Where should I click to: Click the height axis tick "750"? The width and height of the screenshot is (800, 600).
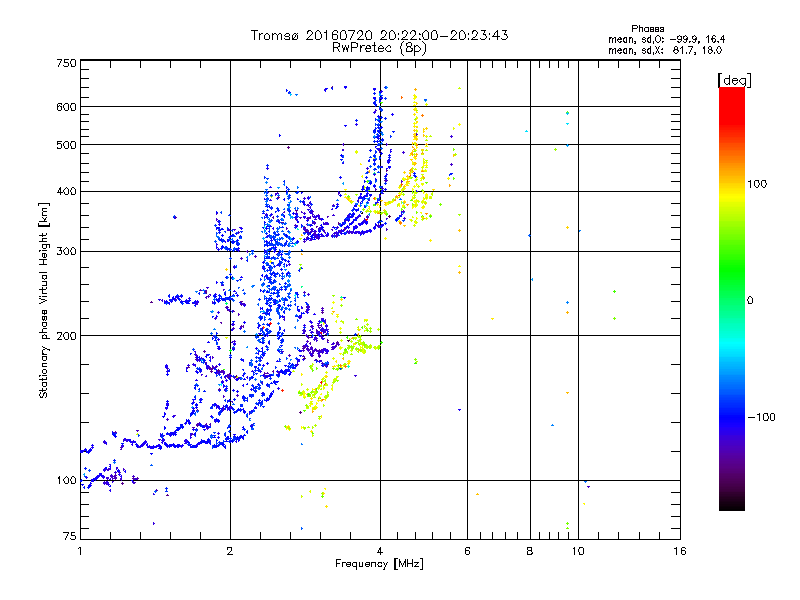coord(66,63)
